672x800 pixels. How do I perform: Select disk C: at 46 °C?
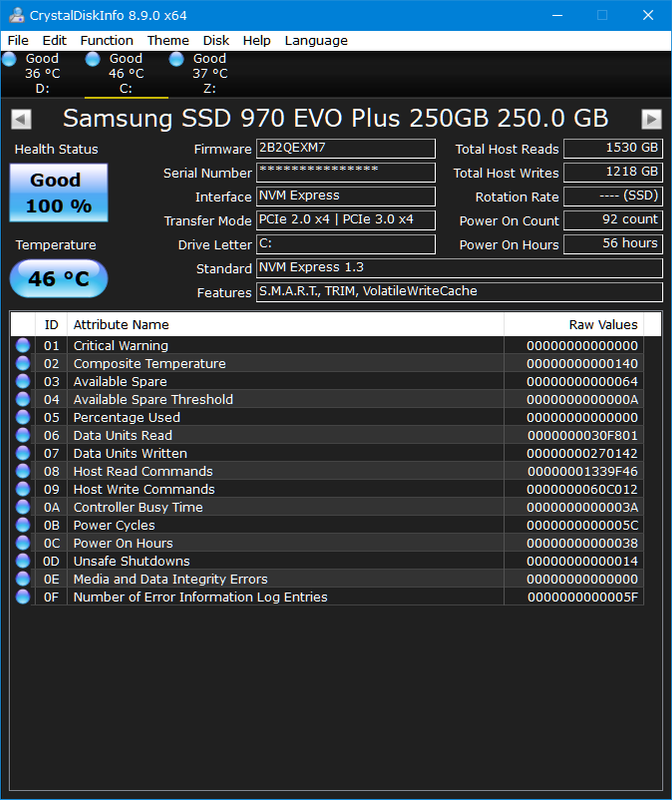(x=126, y=73)
